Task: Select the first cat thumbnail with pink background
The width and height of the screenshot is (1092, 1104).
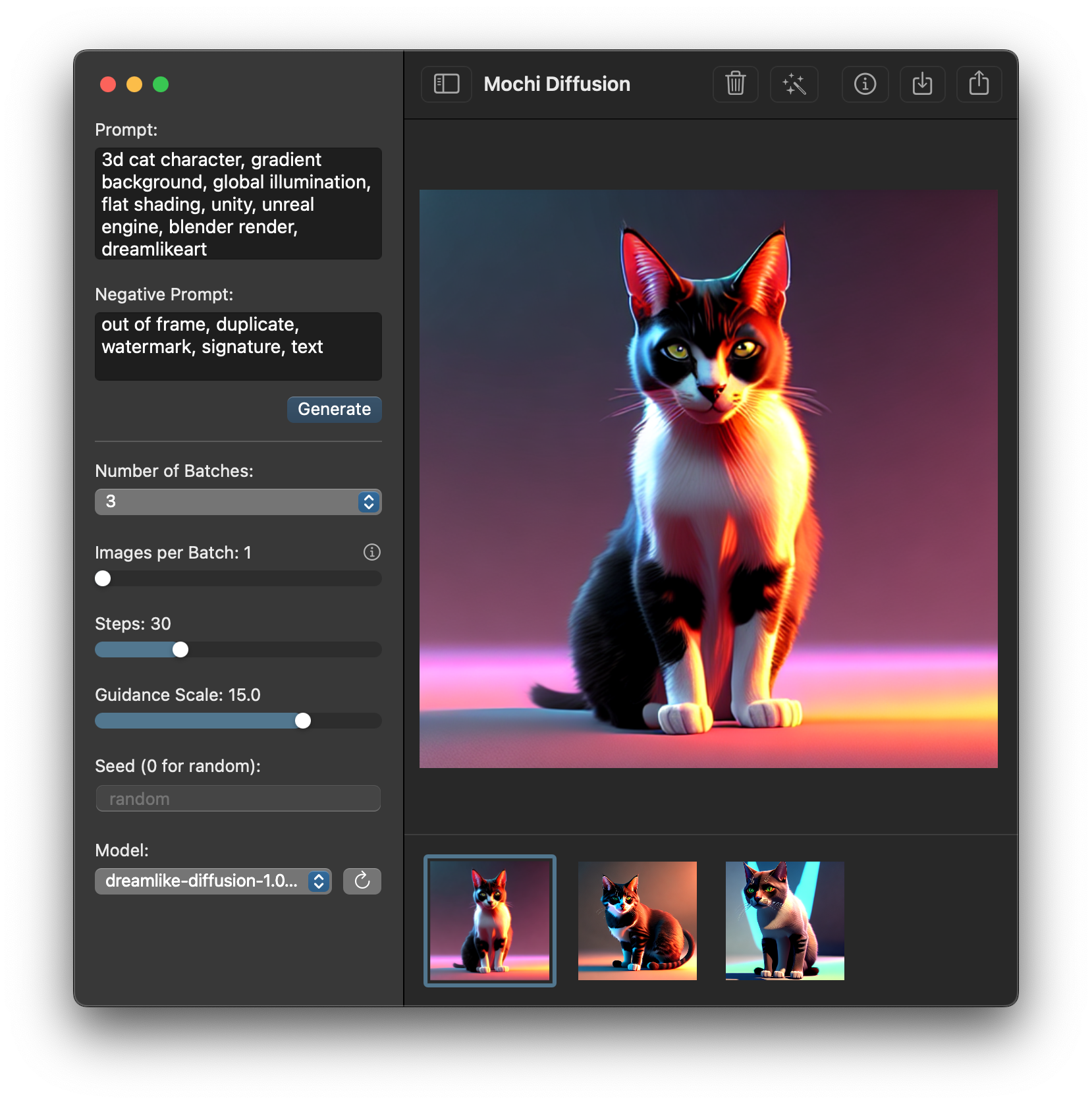Action: click(490, 921)
